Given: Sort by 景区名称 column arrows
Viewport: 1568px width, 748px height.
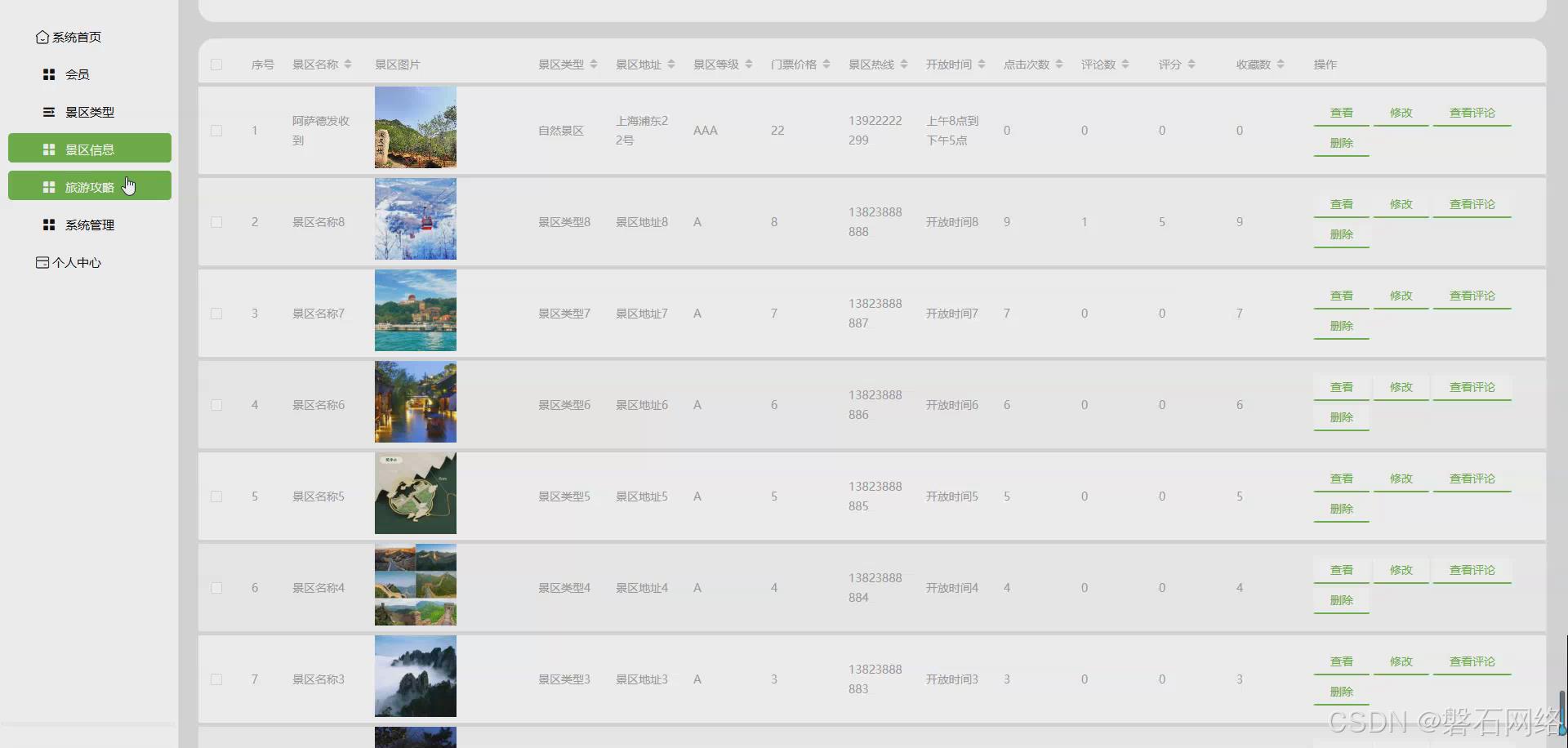Looking at the screenshot, I should pos(348,65).
